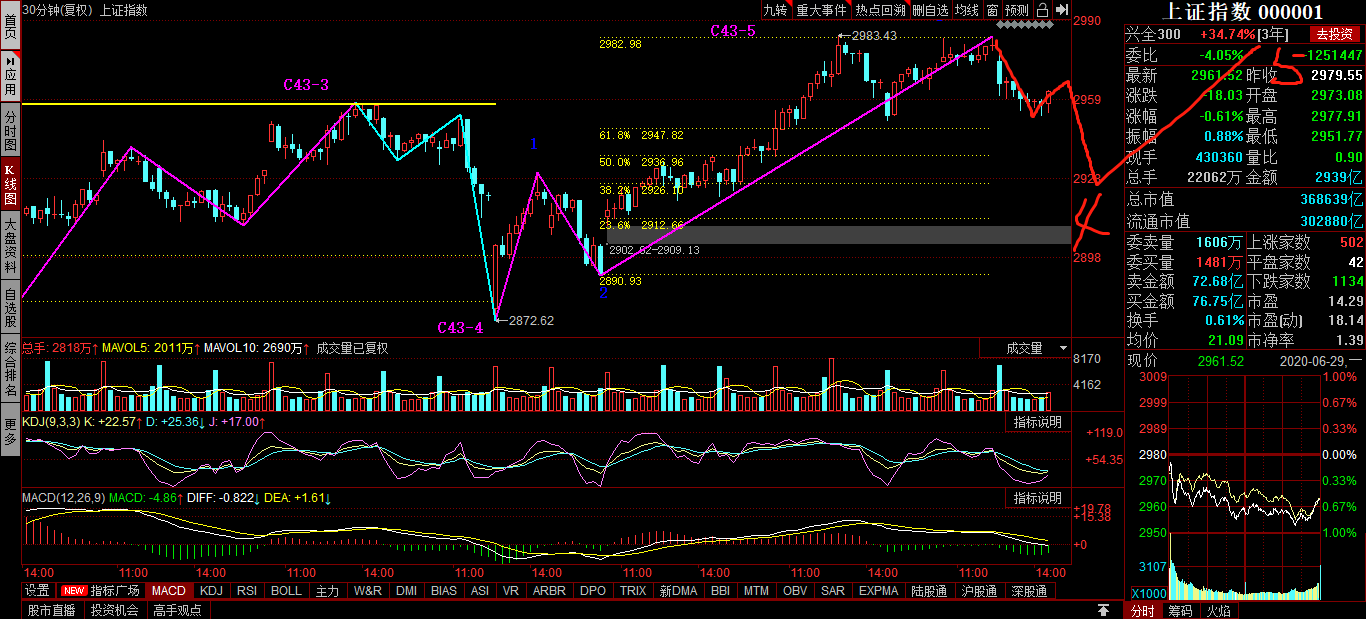
Task: Switch to the W&R indicator tab
Action: click(367, 591)
